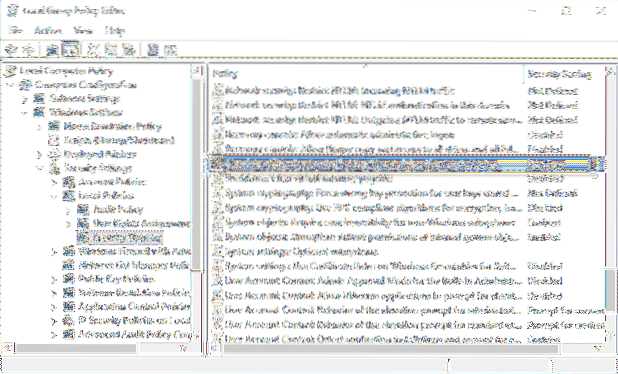
Task: Click the Up One Level toolbar icon
Action: pos(52,50)
